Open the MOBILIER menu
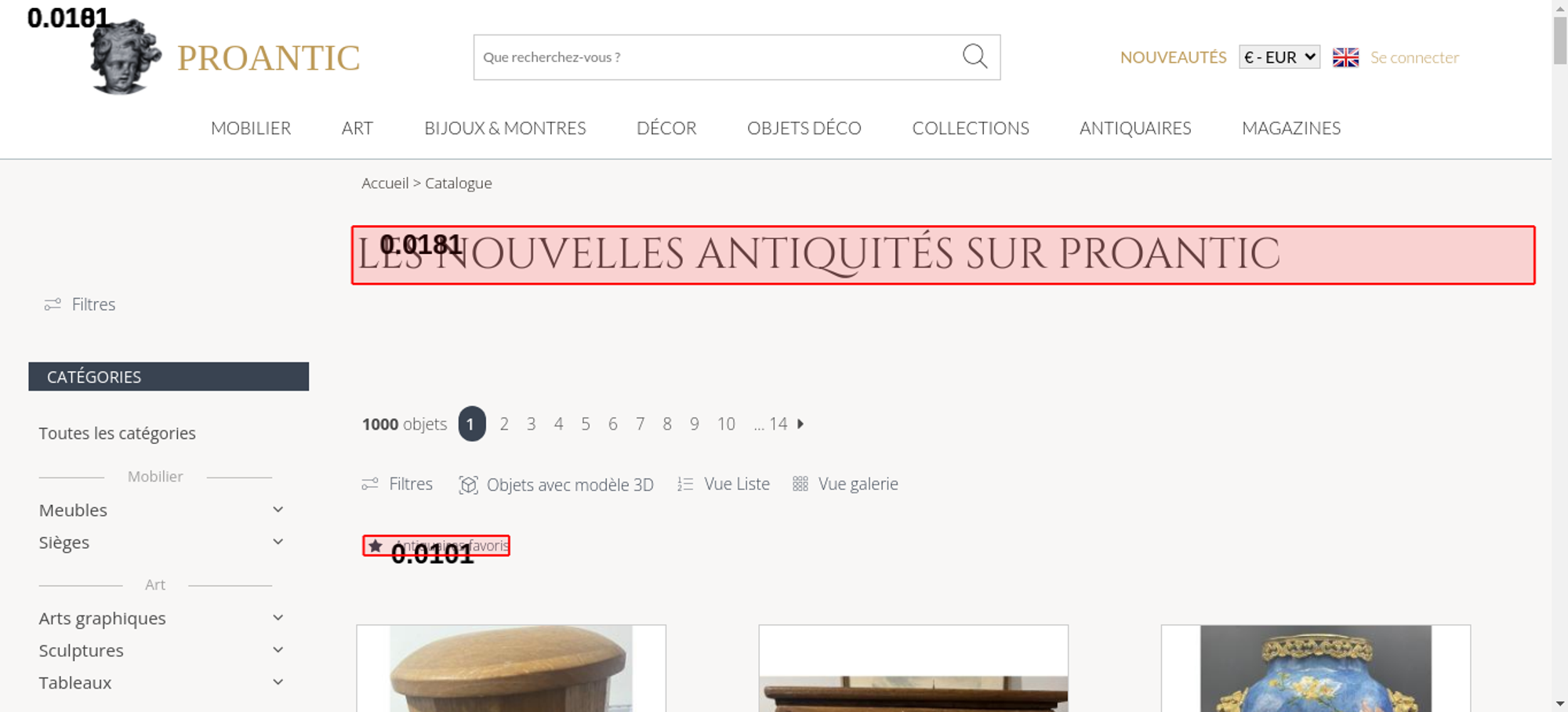Image resolution: width=1568 pixels, height=712 pixels. point(251,128)
